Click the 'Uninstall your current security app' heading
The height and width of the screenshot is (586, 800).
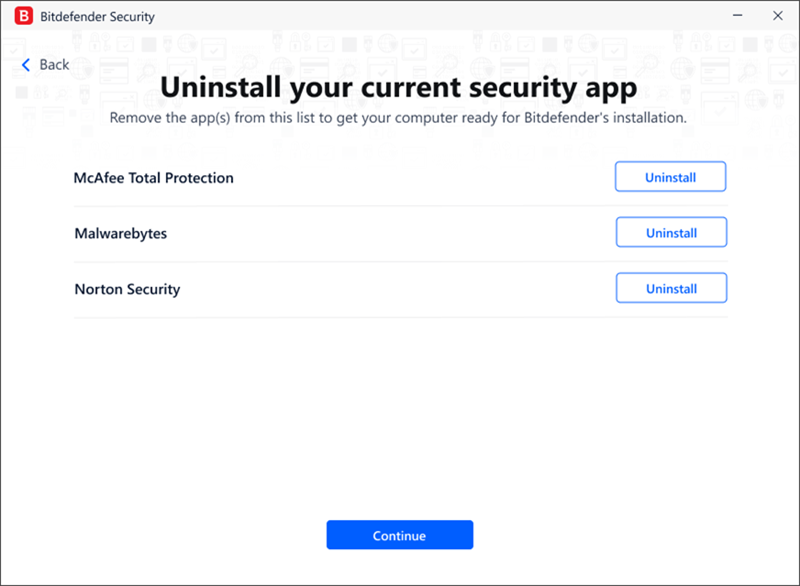pyautogui.click(x=398, y=87)
